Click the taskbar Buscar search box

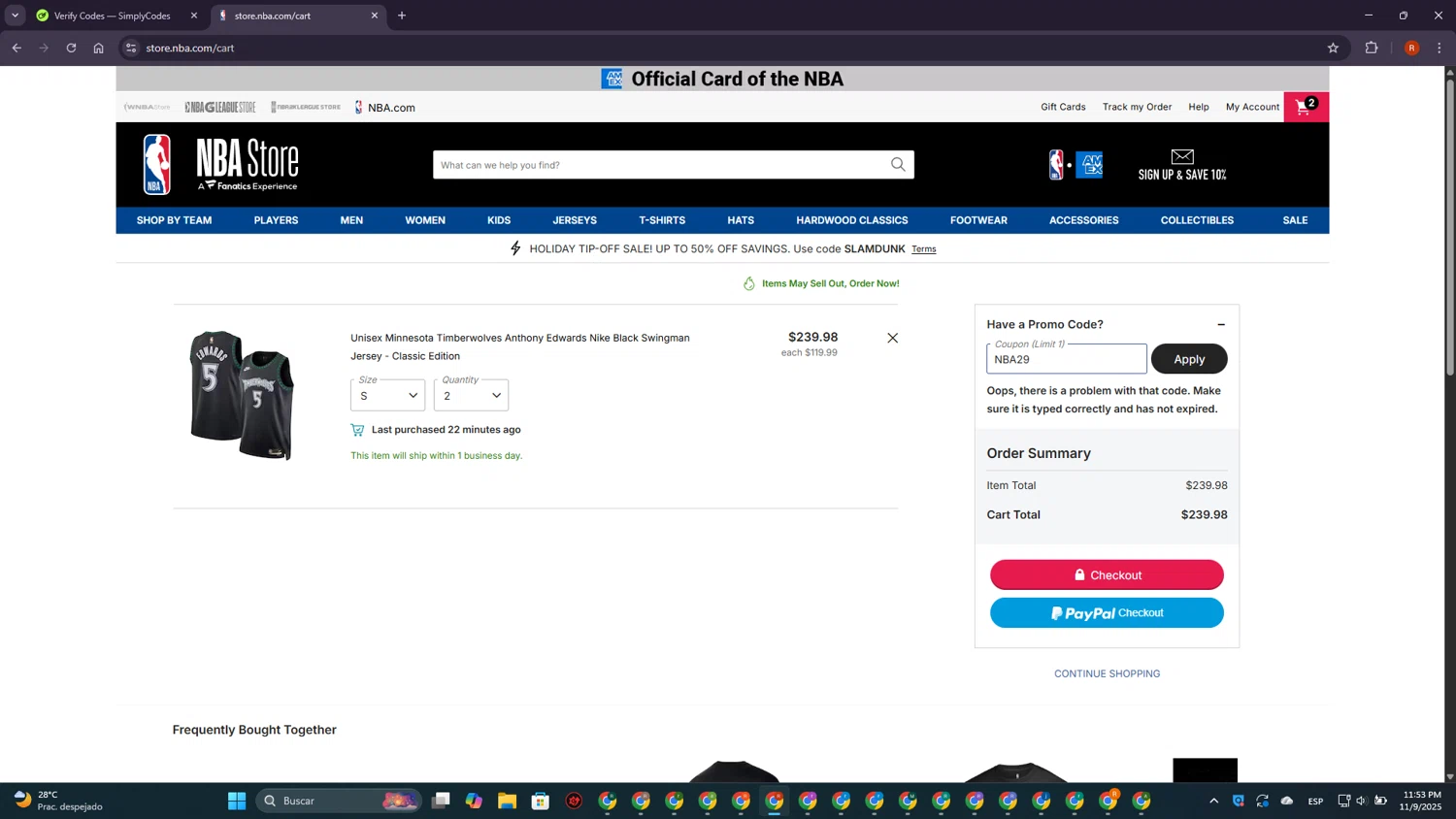click(x=339, y=801)
